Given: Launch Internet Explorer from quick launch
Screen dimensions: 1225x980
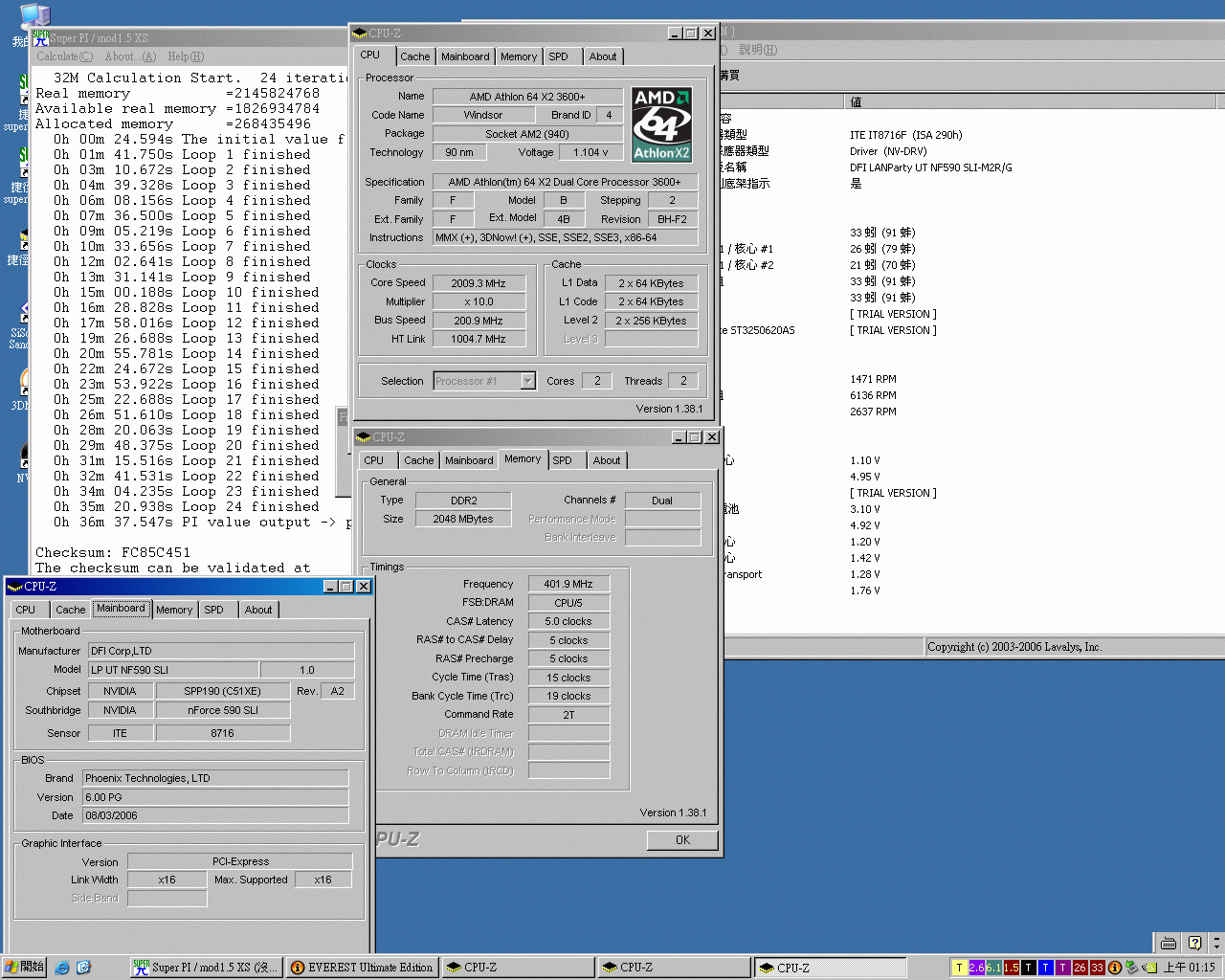Looking at the screenshot, I should [62, 968].
